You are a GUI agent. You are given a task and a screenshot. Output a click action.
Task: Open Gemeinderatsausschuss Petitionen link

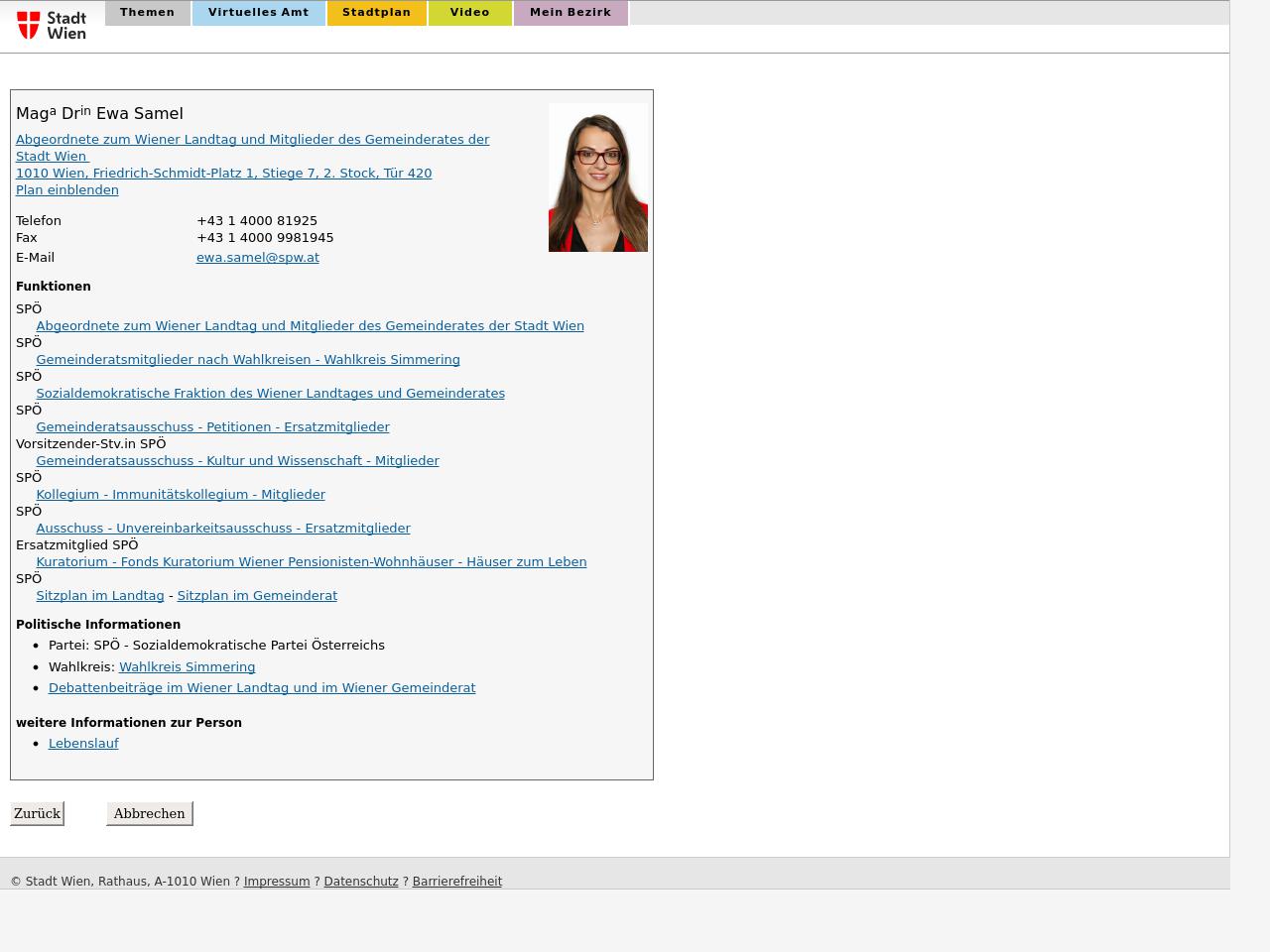pyautogui.click(x=212, y=426)
